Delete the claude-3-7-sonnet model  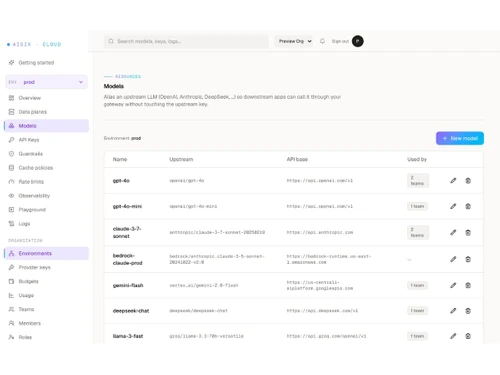[x=468, y=233]
